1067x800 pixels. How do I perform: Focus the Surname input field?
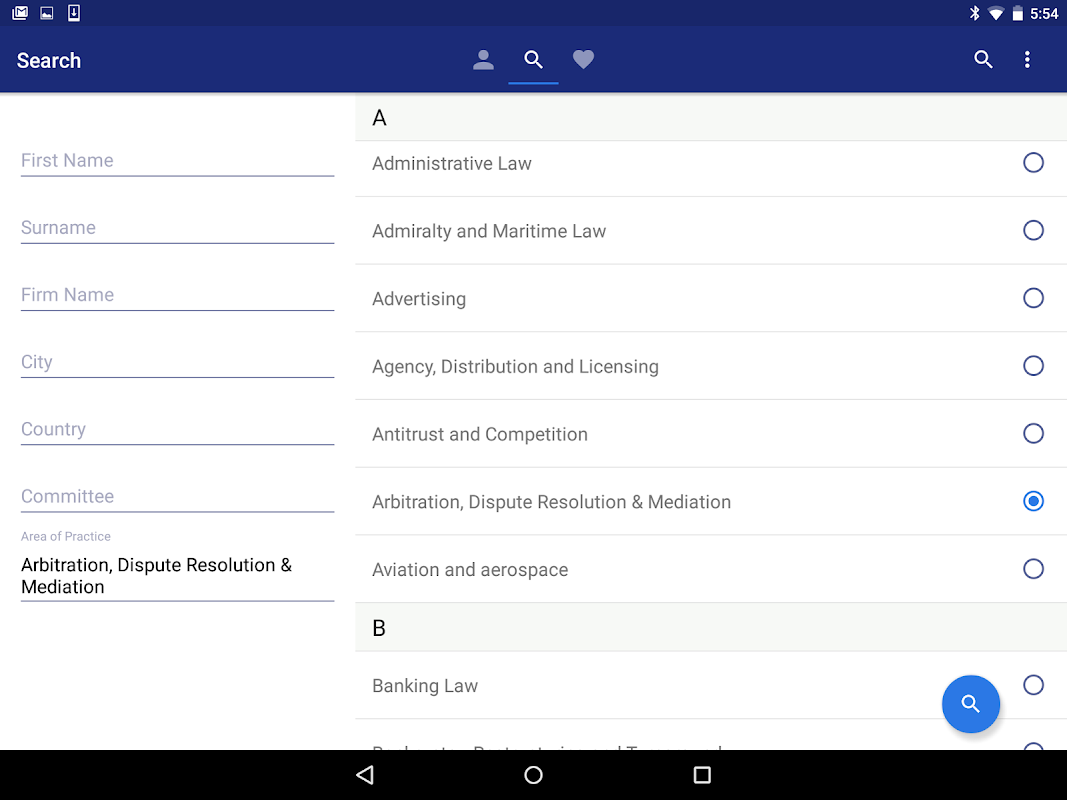pyautogui.click(x=178, y=229)
